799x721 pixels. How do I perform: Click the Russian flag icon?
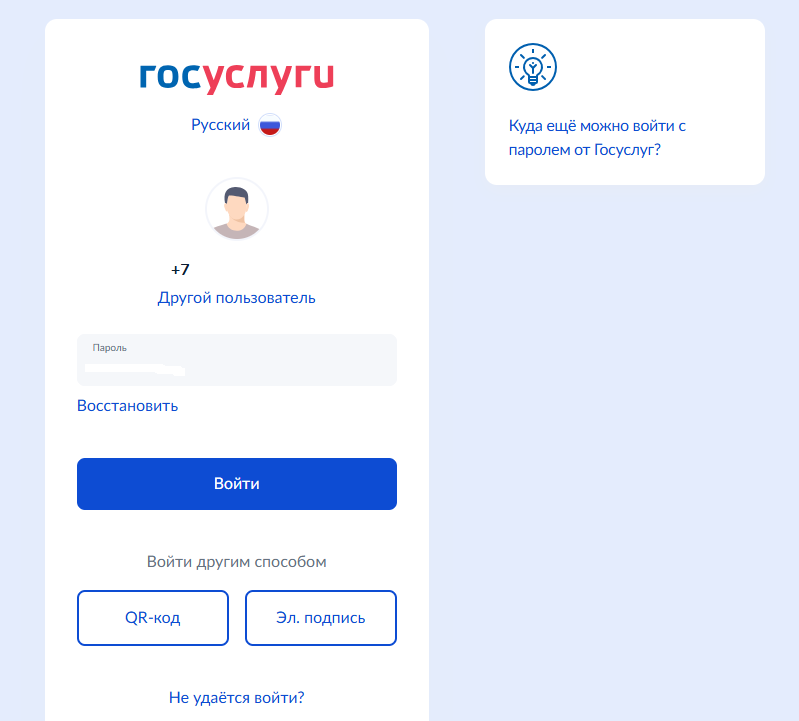pos(270,125)
